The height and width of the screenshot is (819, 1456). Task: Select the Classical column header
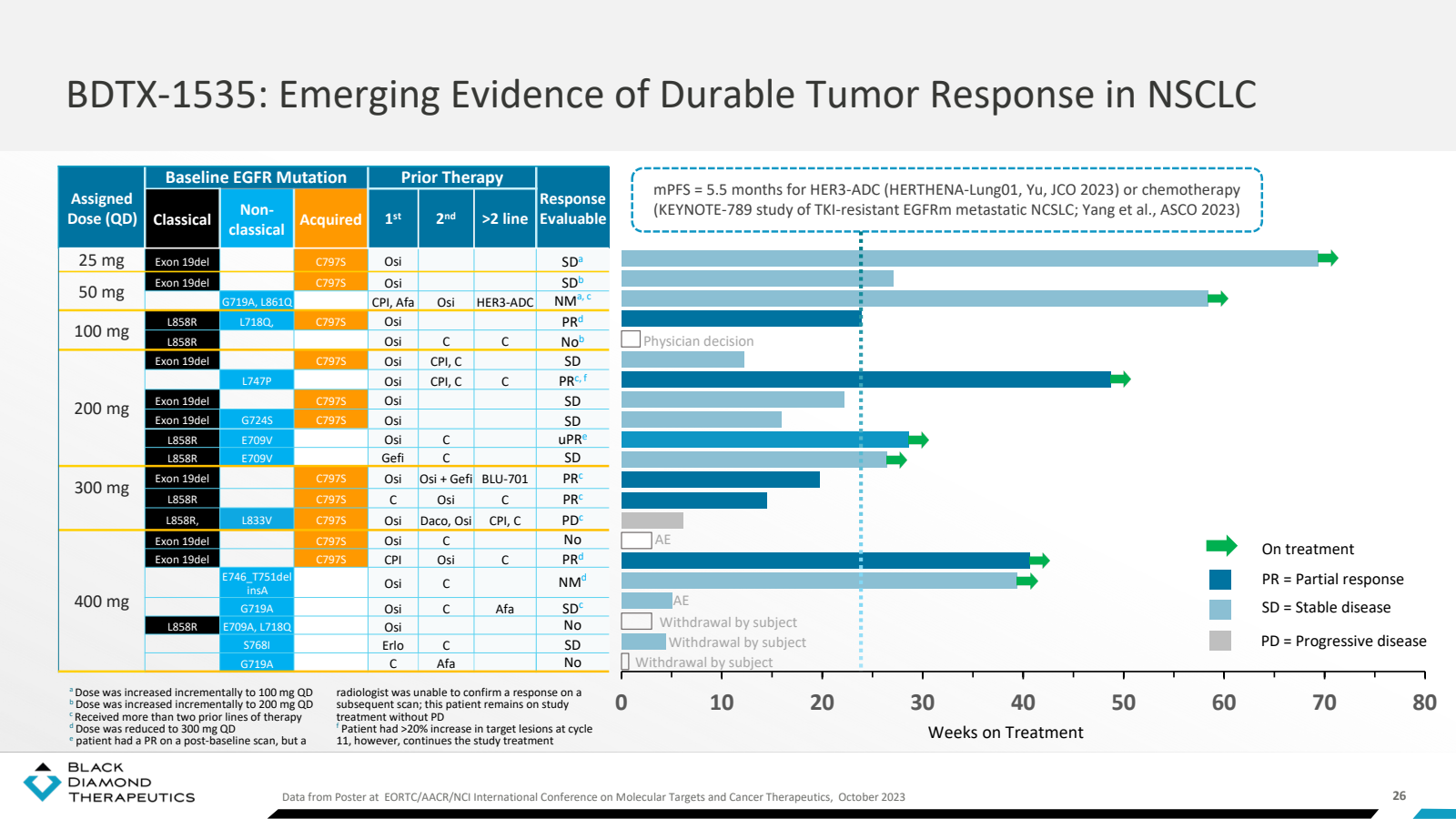click(182, 219)
